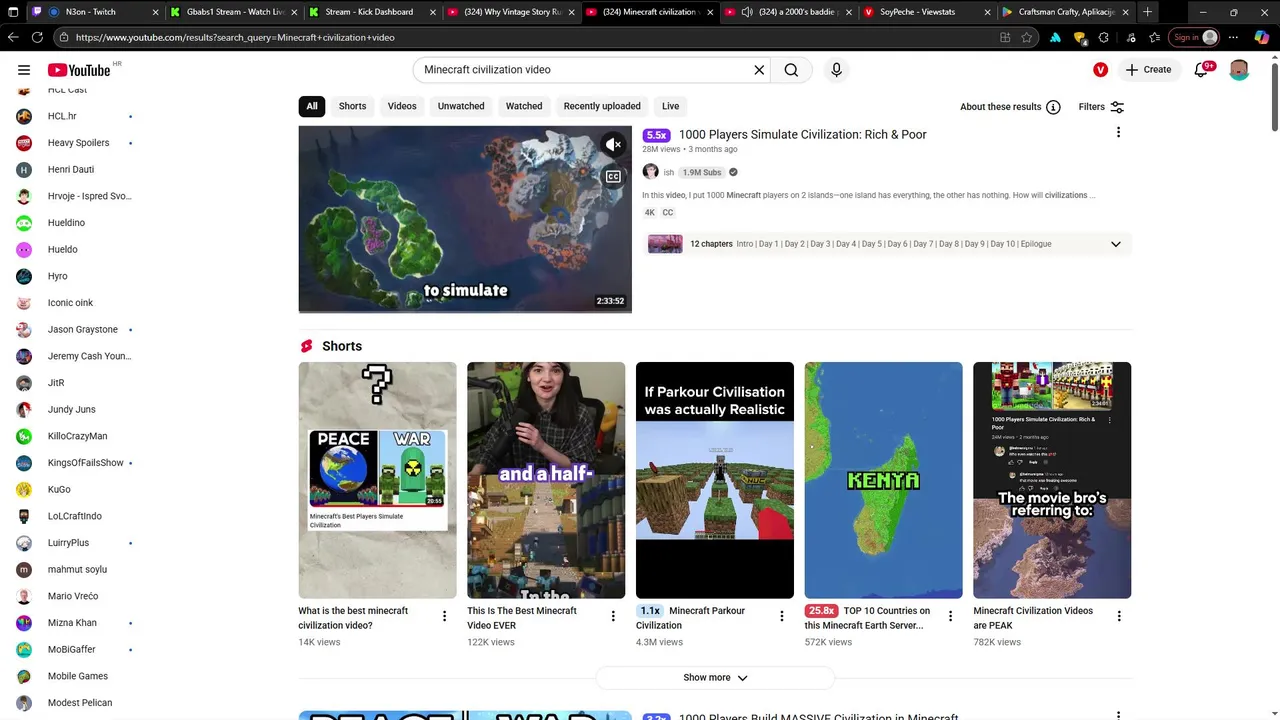
Task: Open the favorites list icon in toolbar
Action: coord(1154,37)
